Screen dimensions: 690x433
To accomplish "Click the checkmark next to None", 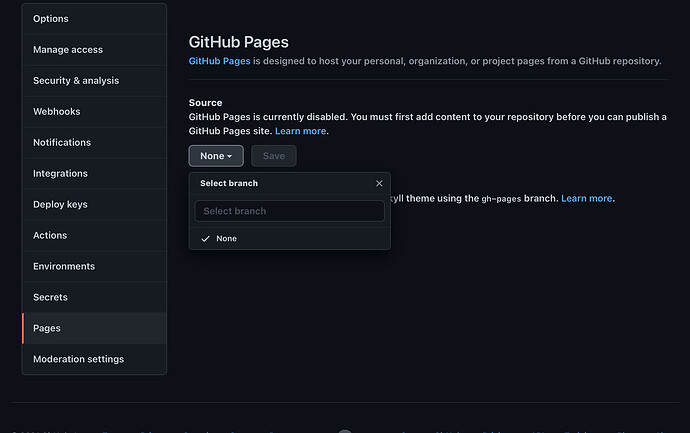I will [x=205, y=239].
